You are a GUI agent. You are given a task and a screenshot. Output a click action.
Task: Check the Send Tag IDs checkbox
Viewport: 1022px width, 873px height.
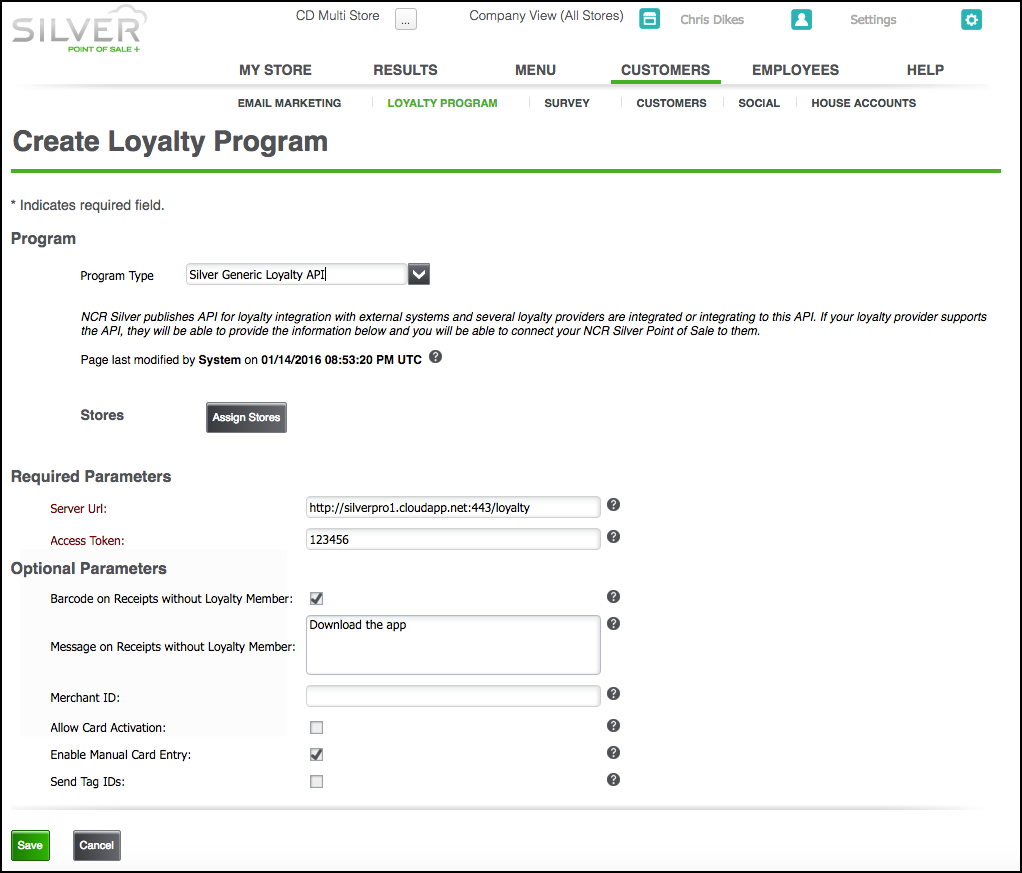(316, 781)
